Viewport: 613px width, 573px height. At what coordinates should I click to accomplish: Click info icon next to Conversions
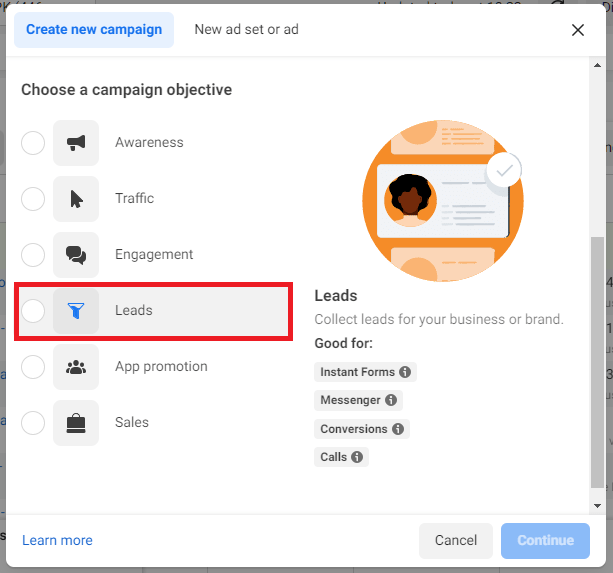coord(398,429)
